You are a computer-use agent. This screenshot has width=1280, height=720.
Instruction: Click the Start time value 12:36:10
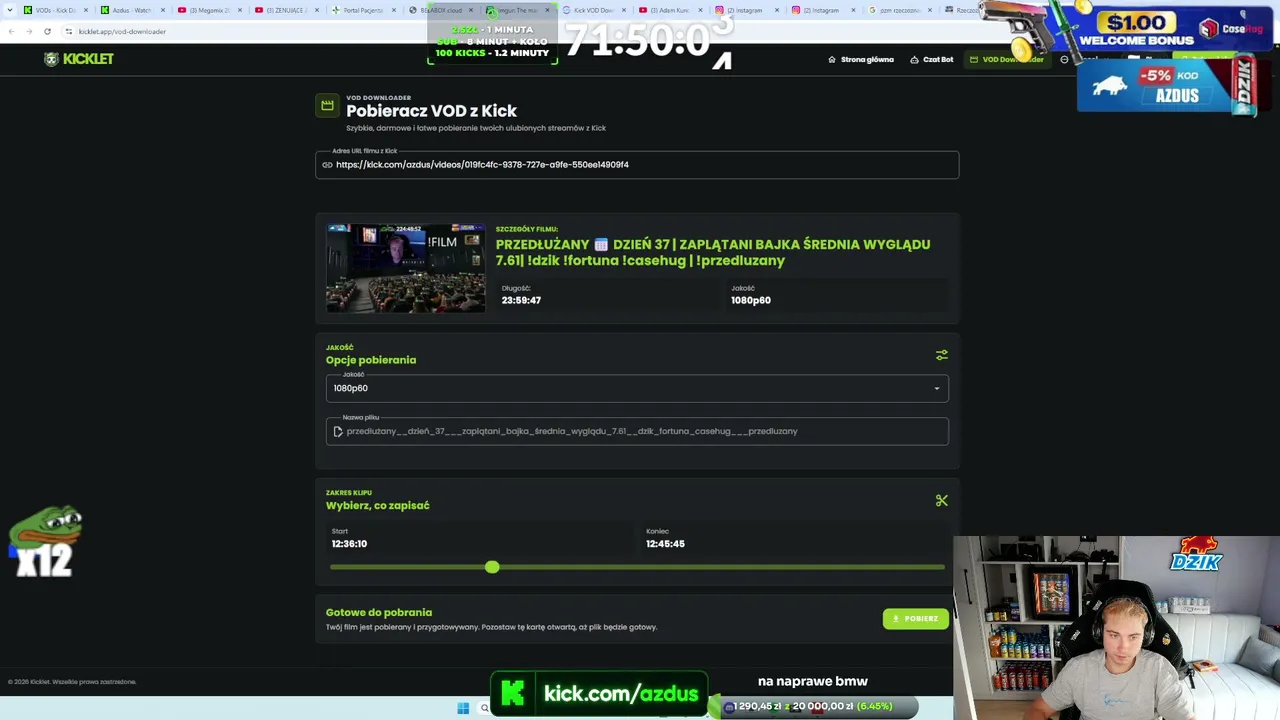(x=349, y=544)
